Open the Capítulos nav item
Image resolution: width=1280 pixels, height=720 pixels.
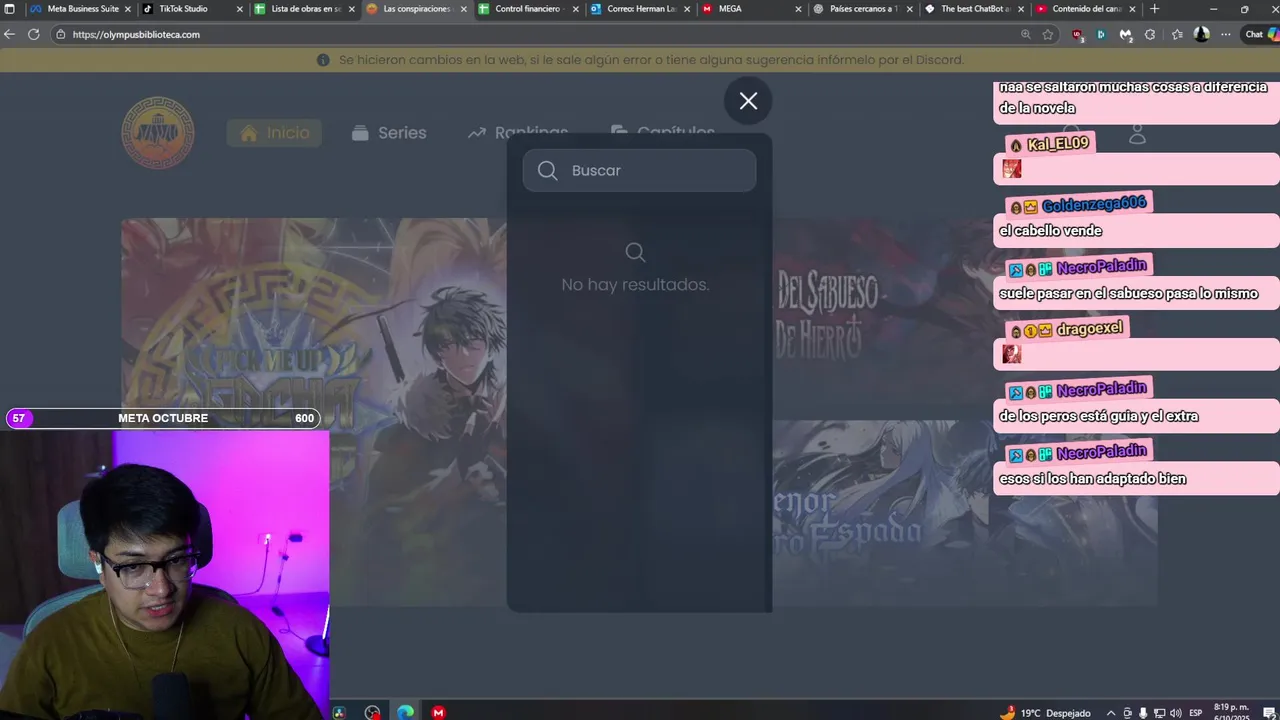click(x=663, y=133)
